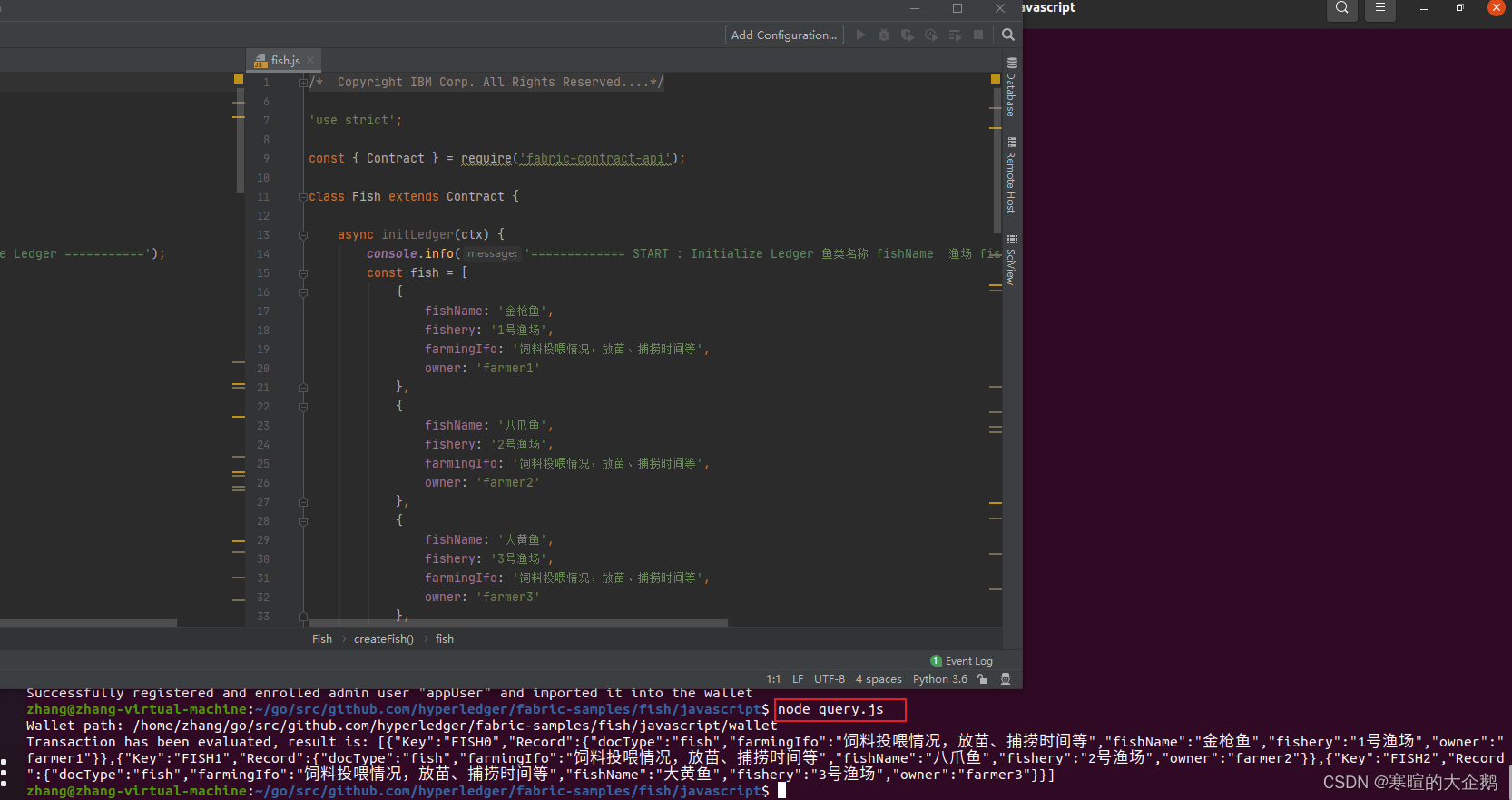
Task: Run with coverage icon
Action: coord(908,35)
